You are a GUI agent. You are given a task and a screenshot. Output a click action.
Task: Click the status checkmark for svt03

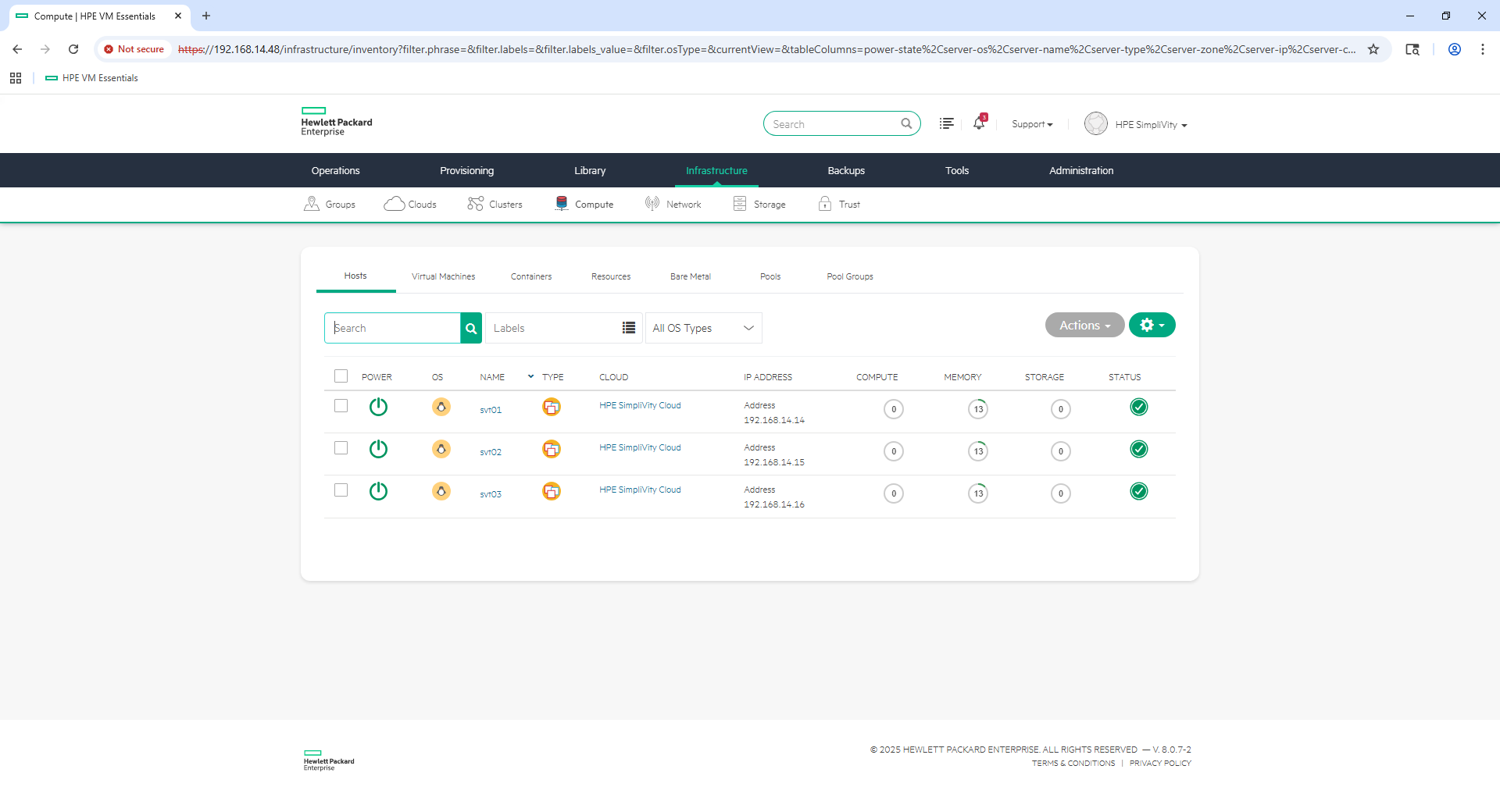(x=1138, y=491)
